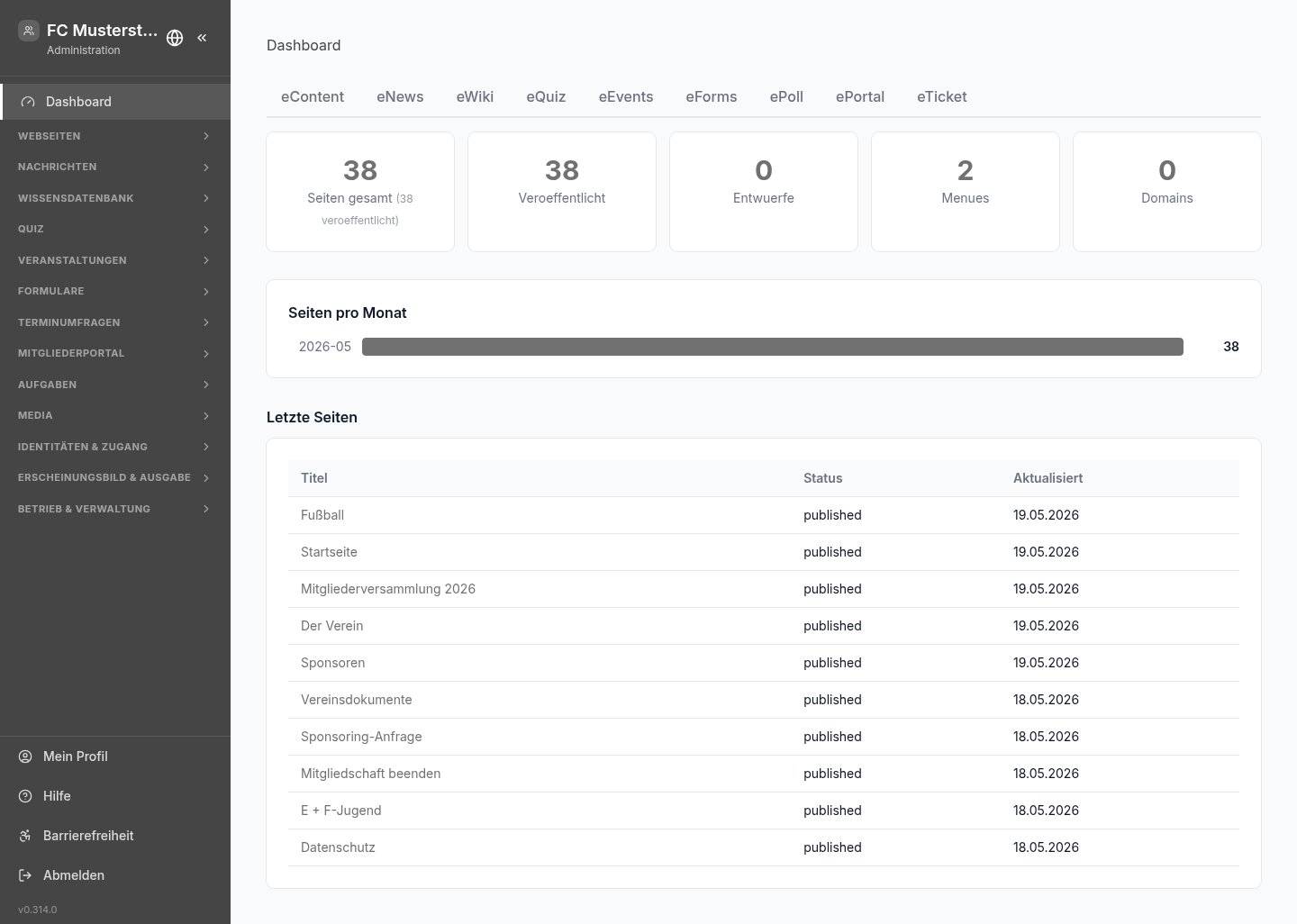This screenshot has width=1297, height=924.
Task: Switch to the eForms tab
Action: point(712,96)
